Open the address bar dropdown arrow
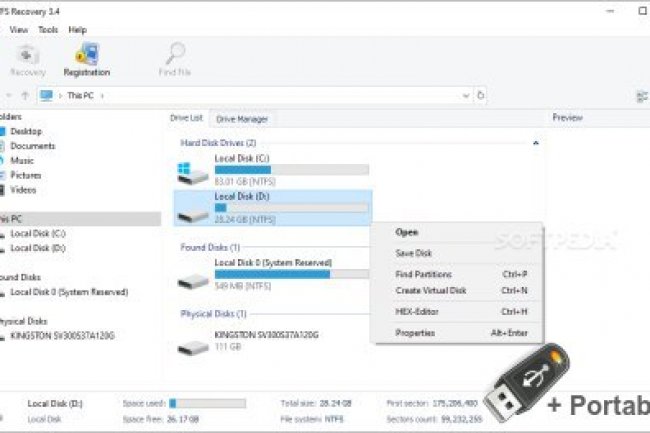 tap(465, 96)
